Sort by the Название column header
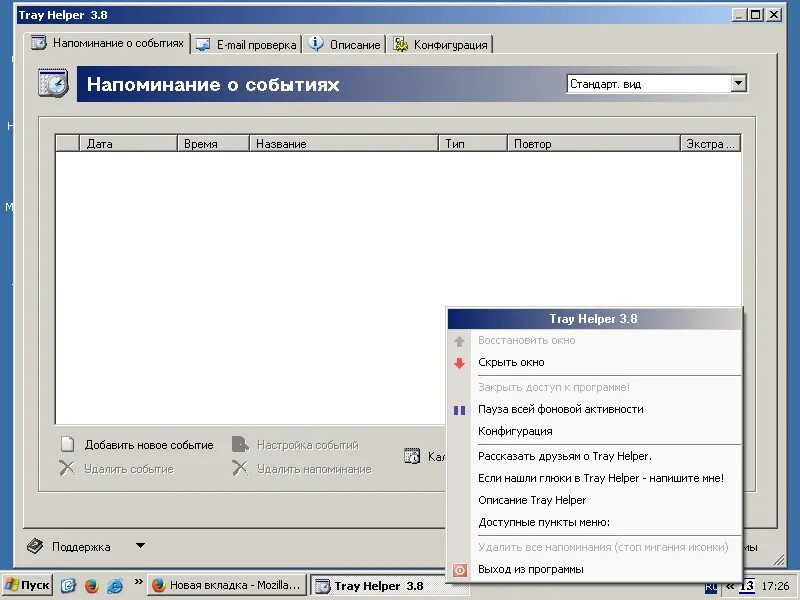The height and width of the screenshot is (600, 800). pyautogui.click(x=343, y=144)
